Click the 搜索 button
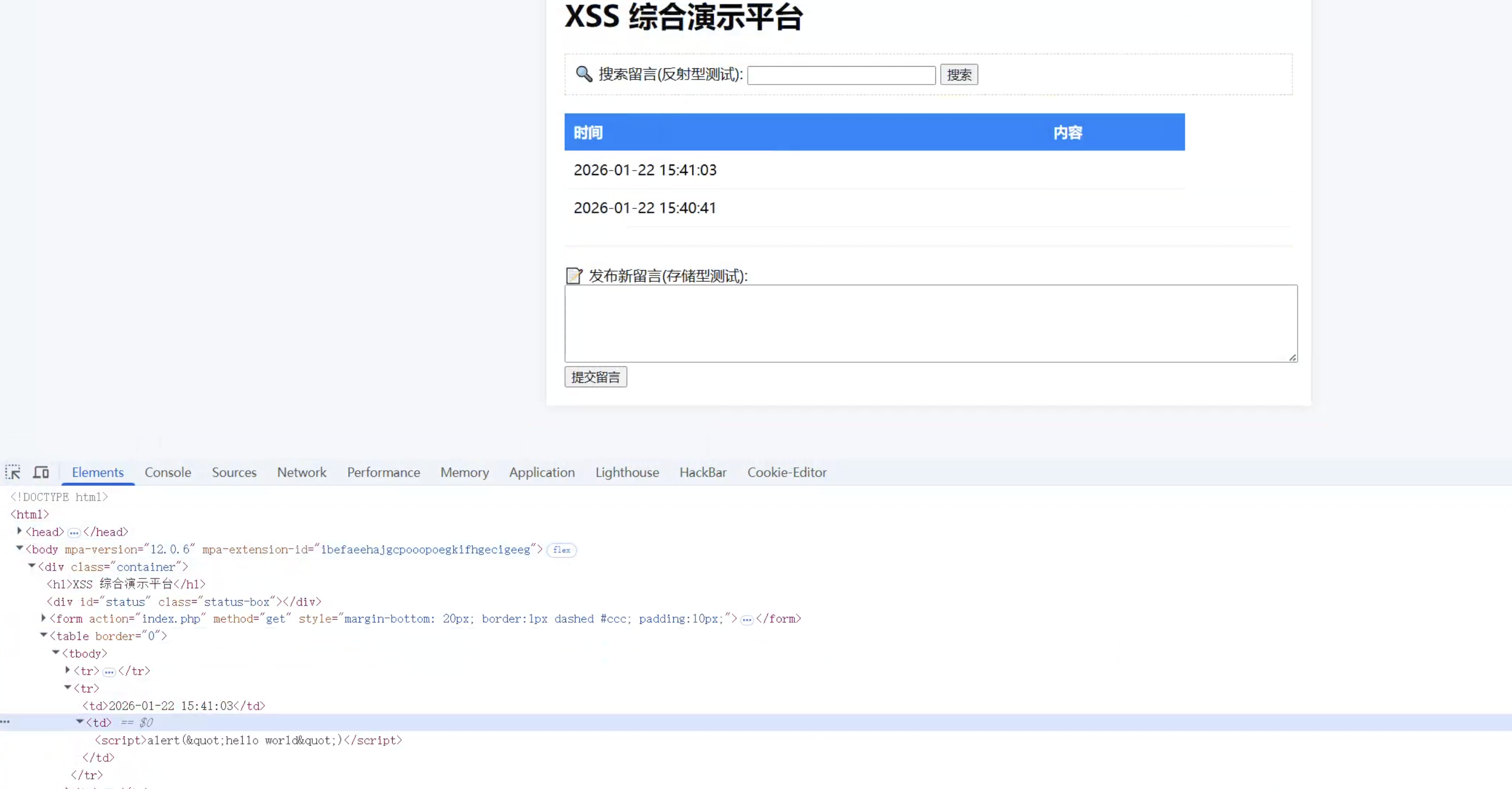 point(959,74)
